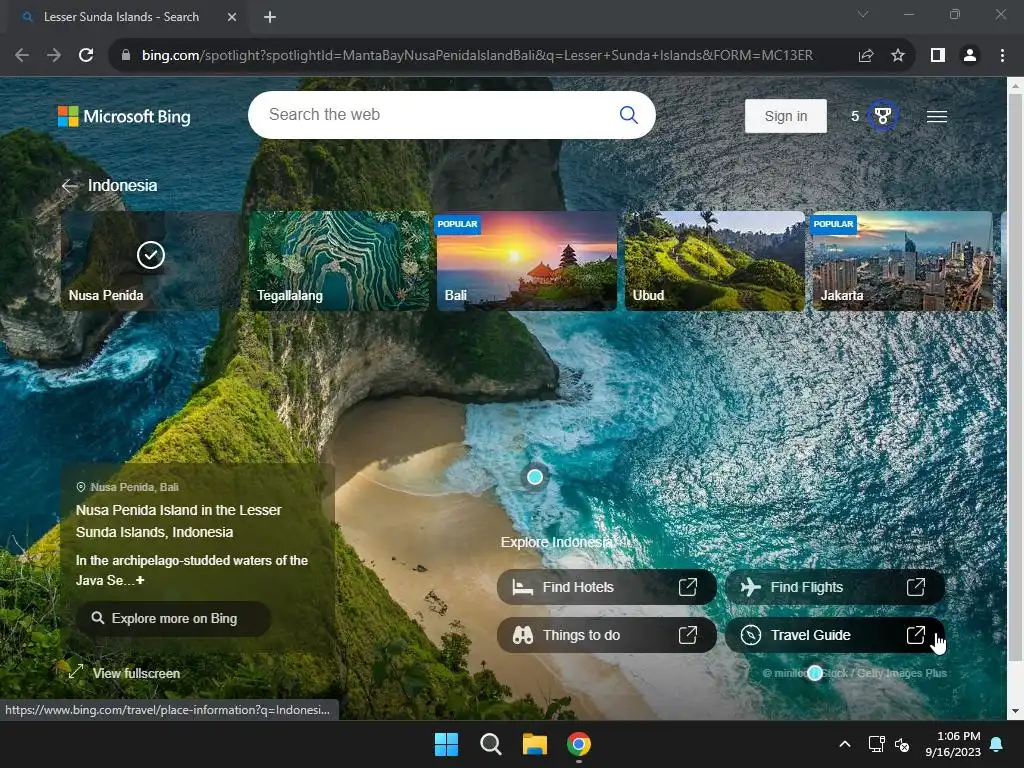This screenshot has height=768, width=1024.
Task: Click the Sign in button
Action: 786,116
